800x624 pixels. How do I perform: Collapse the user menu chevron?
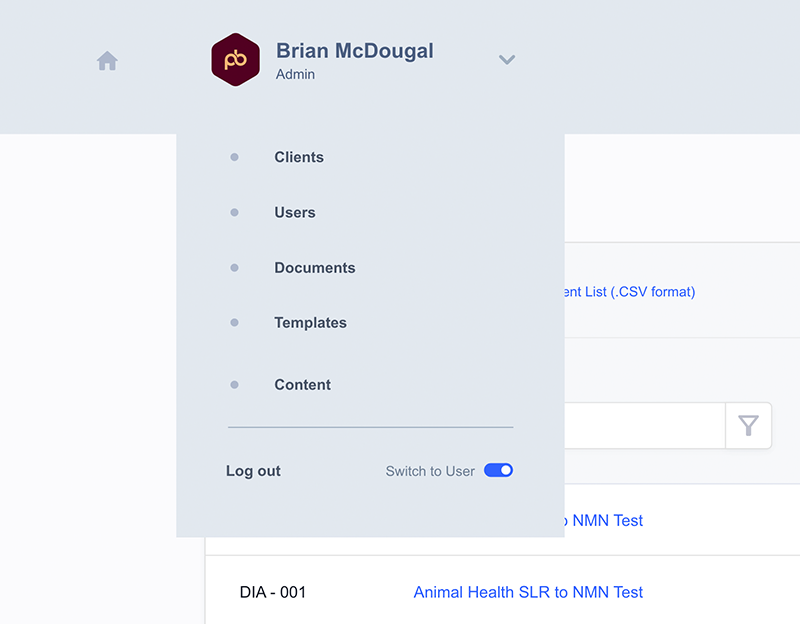click(507, 60)
